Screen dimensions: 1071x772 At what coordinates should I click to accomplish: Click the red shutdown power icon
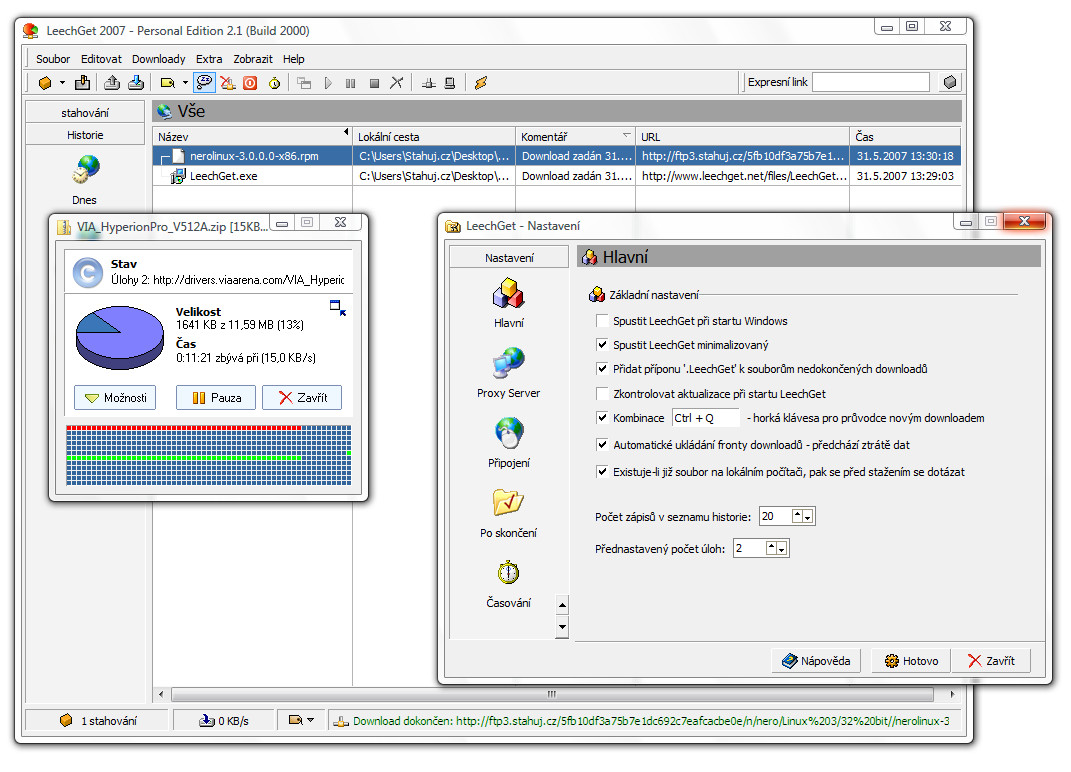pyautogui.click(x=250, y=83)
